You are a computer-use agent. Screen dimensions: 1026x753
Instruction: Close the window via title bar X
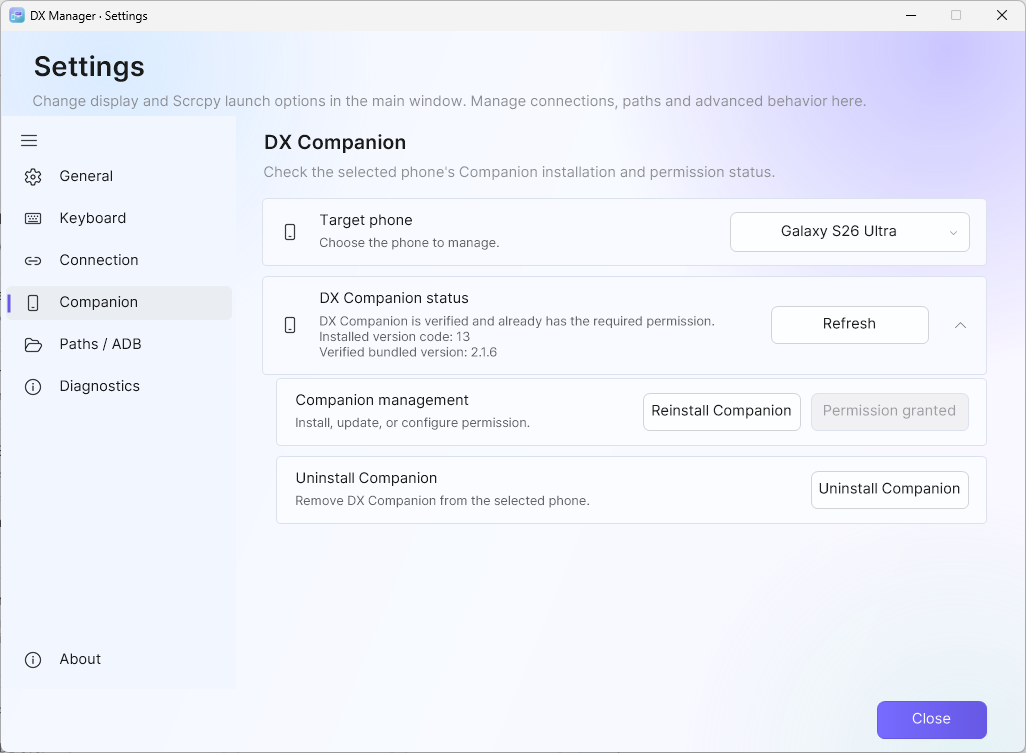(x=1001, y=15)
